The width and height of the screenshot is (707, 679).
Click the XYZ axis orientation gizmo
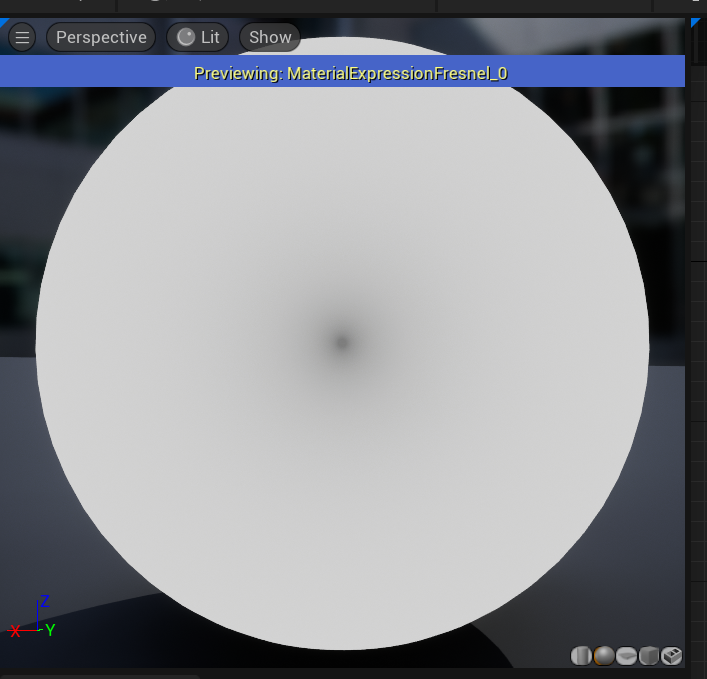tap(31, 617)
